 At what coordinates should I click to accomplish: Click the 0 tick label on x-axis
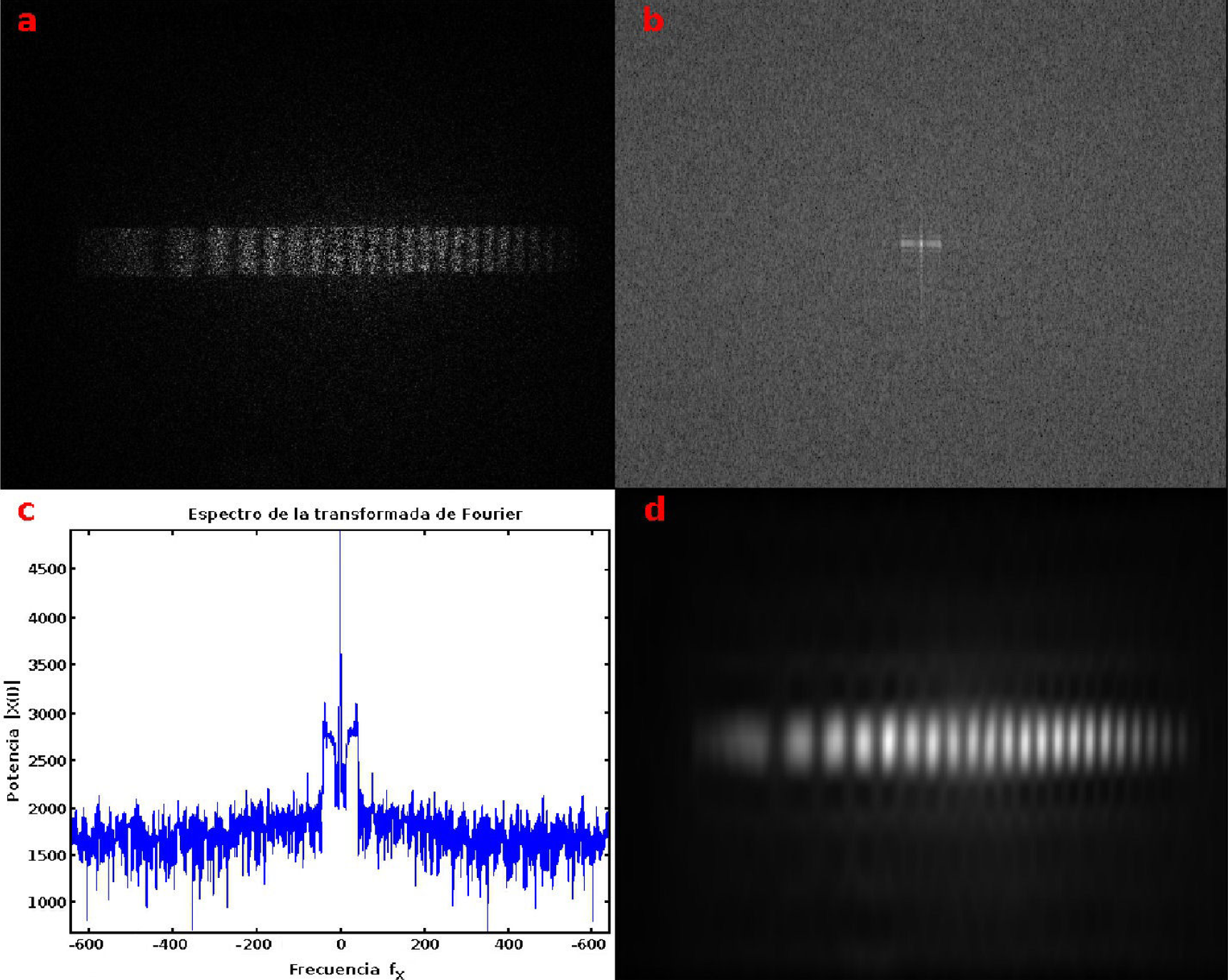[x=341, y=945]
